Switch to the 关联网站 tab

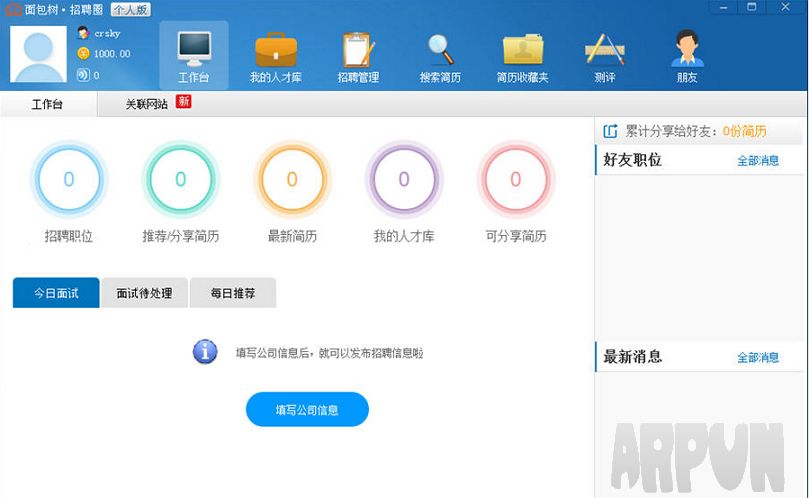coord(147,104)
